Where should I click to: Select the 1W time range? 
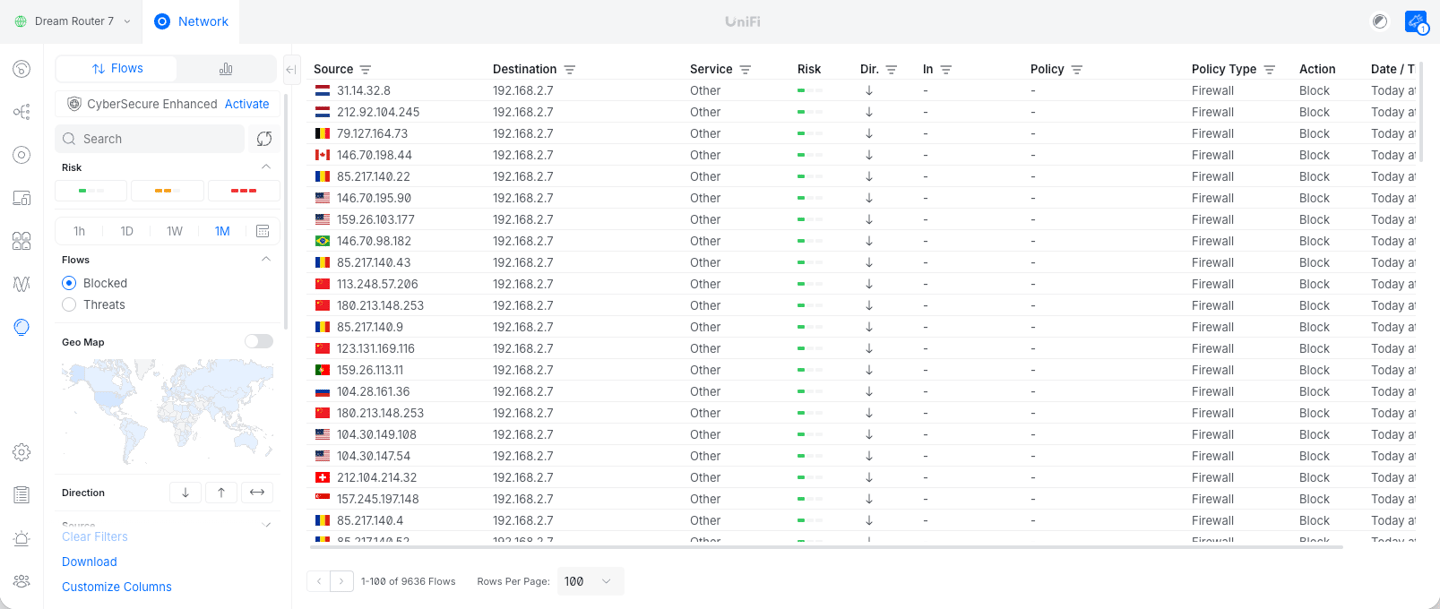175,231
